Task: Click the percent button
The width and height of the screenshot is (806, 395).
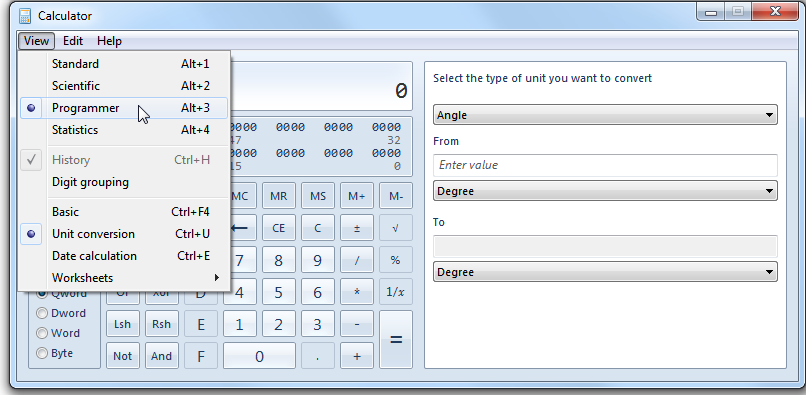Action: pyautogui.click(x=396, y=260)
